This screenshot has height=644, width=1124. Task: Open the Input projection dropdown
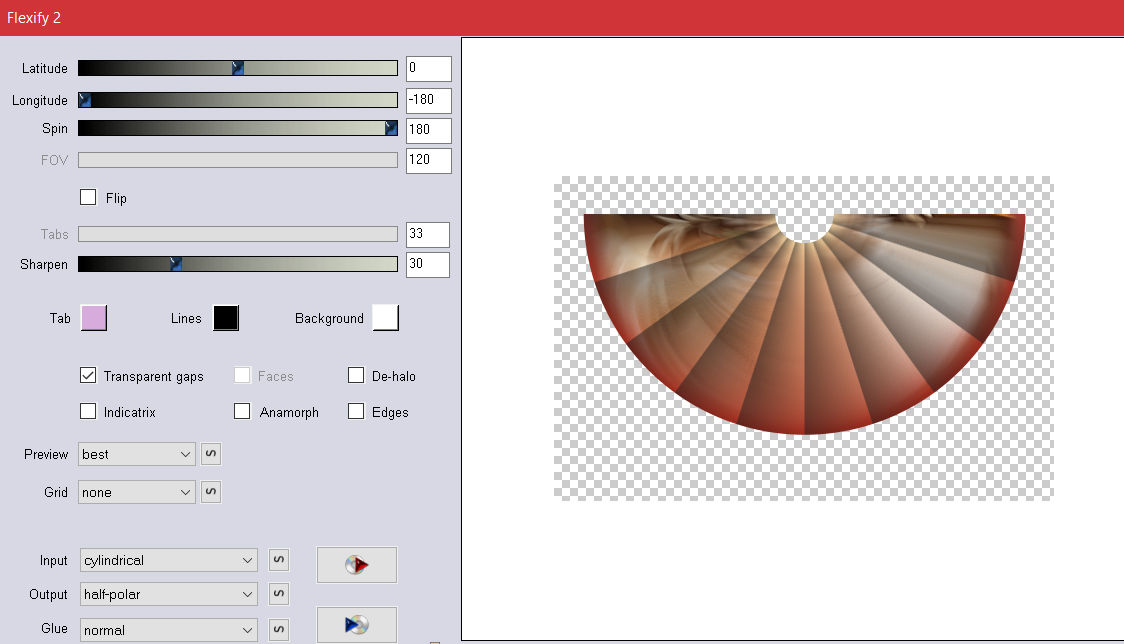[x=168, y=560]
